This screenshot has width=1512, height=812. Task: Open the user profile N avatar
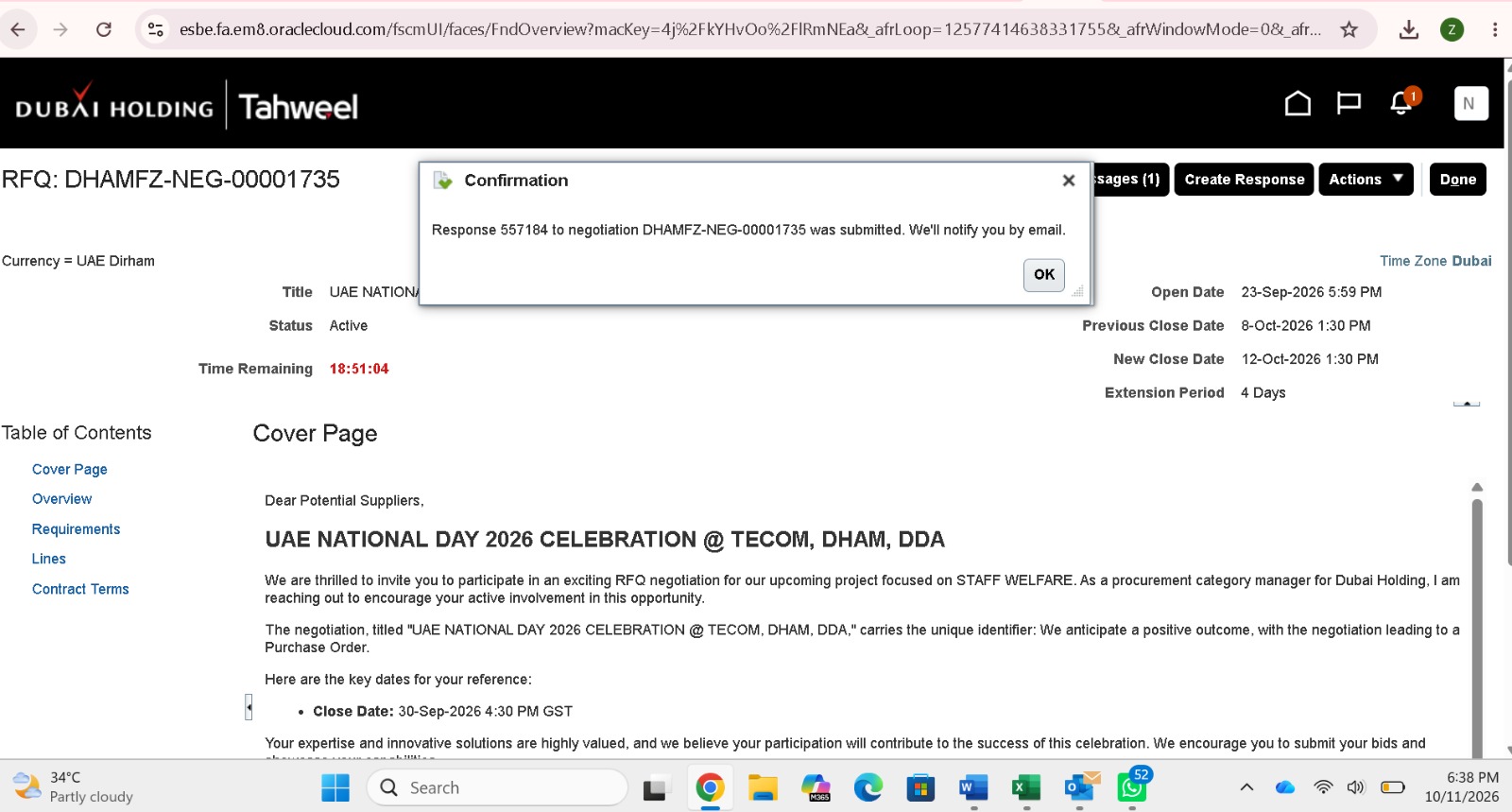tap(1469, 104)
